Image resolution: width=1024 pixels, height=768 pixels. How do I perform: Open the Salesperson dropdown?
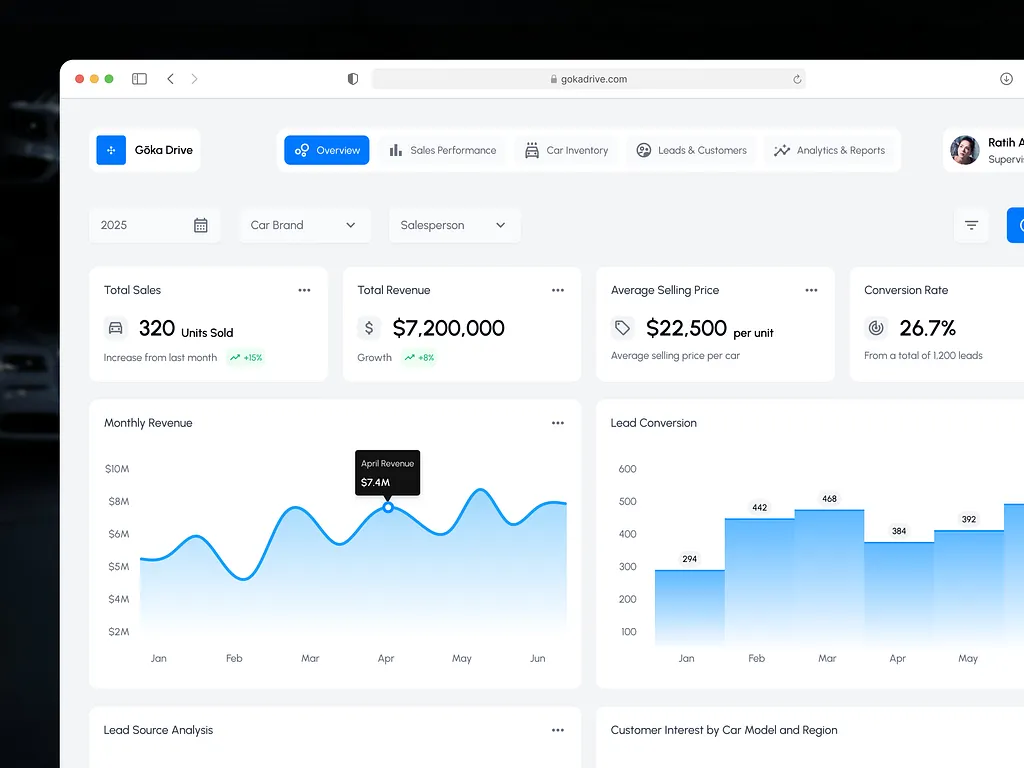click(x=455, y=225)
